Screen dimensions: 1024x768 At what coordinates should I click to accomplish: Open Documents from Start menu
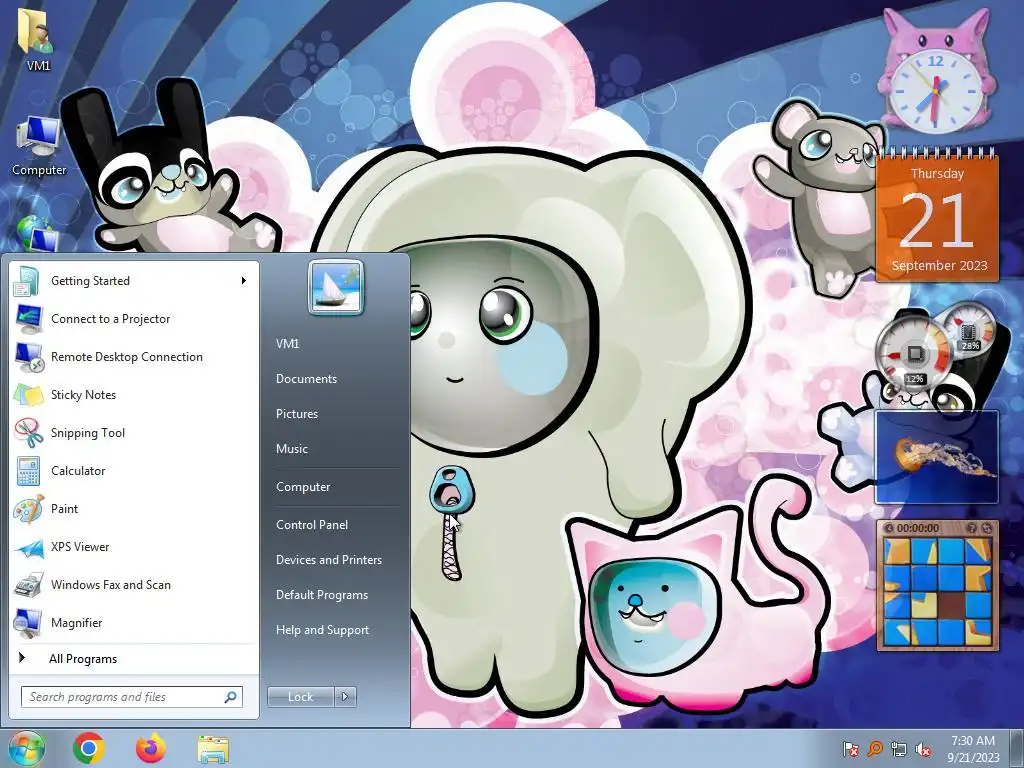[x=306, y=379]
